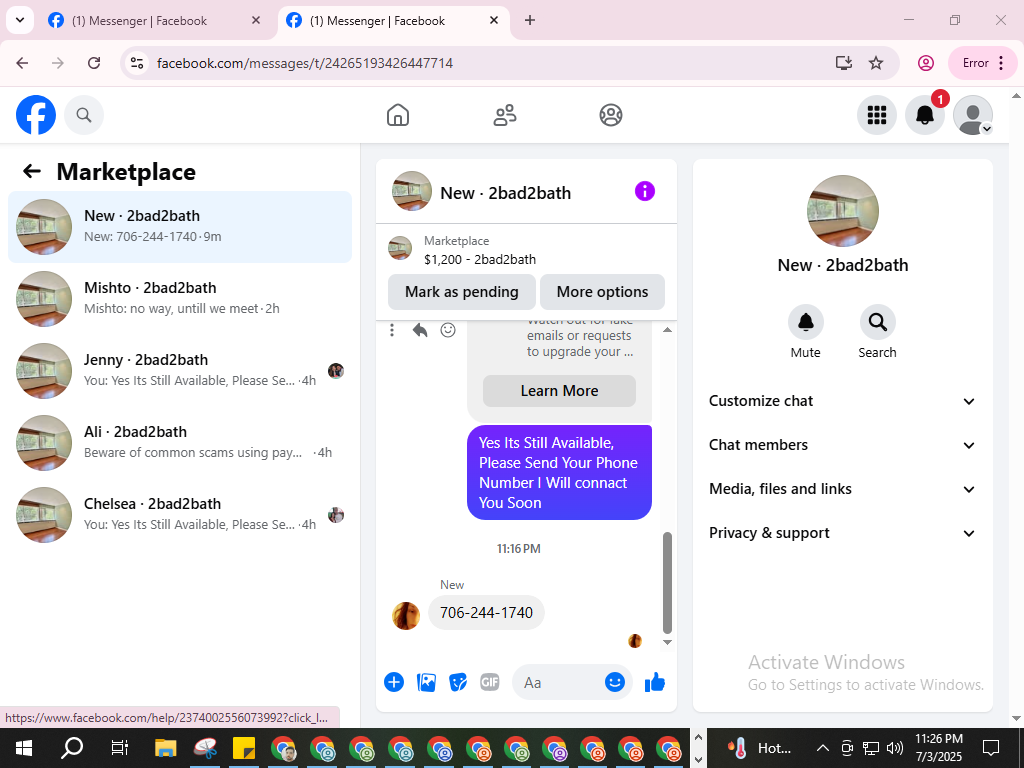Click the site information icon in address bar
The width and height of the screenshot is (1024, 768).
[136, 63]
